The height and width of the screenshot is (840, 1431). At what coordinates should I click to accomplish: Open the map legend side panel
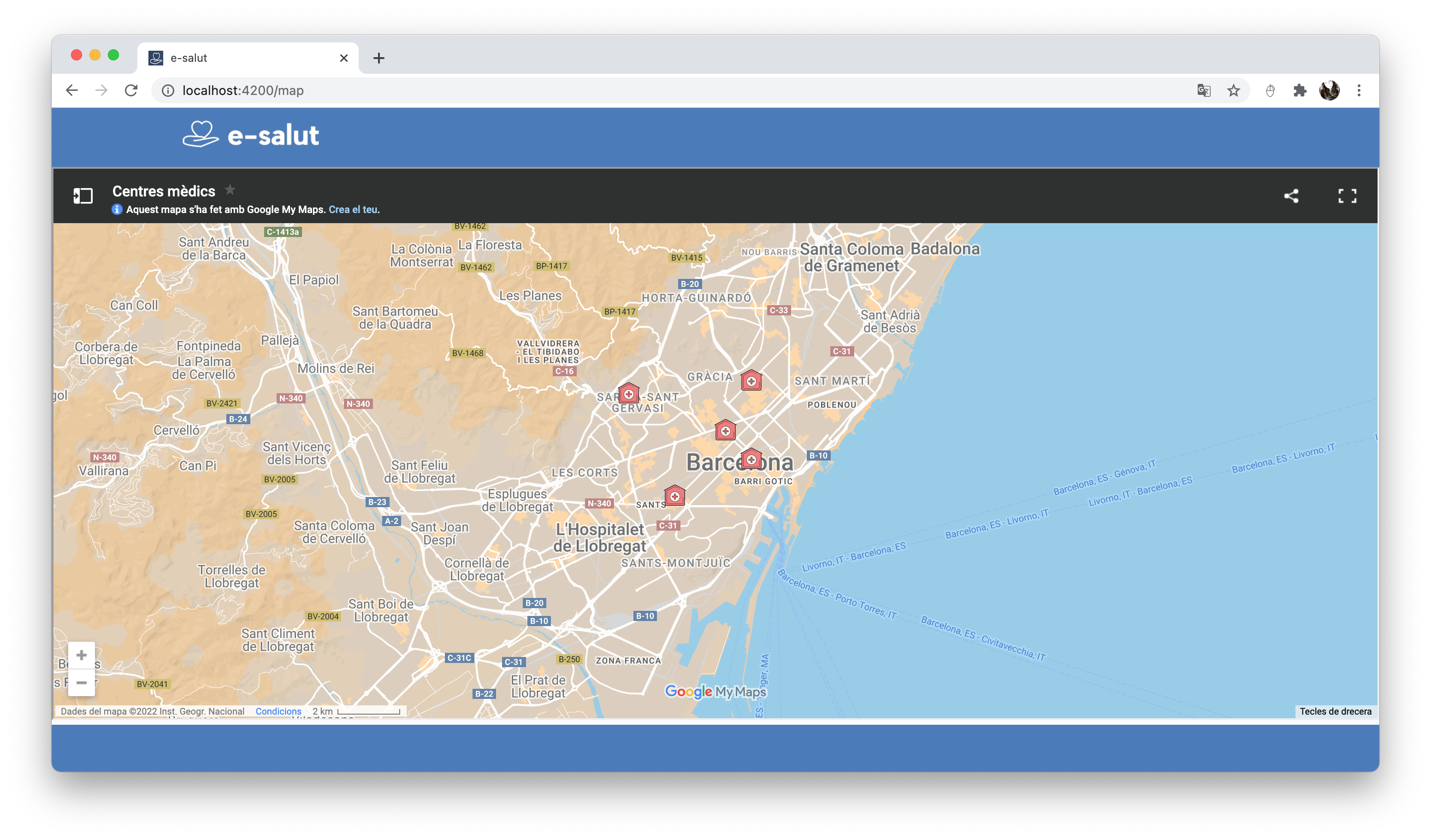83,196
